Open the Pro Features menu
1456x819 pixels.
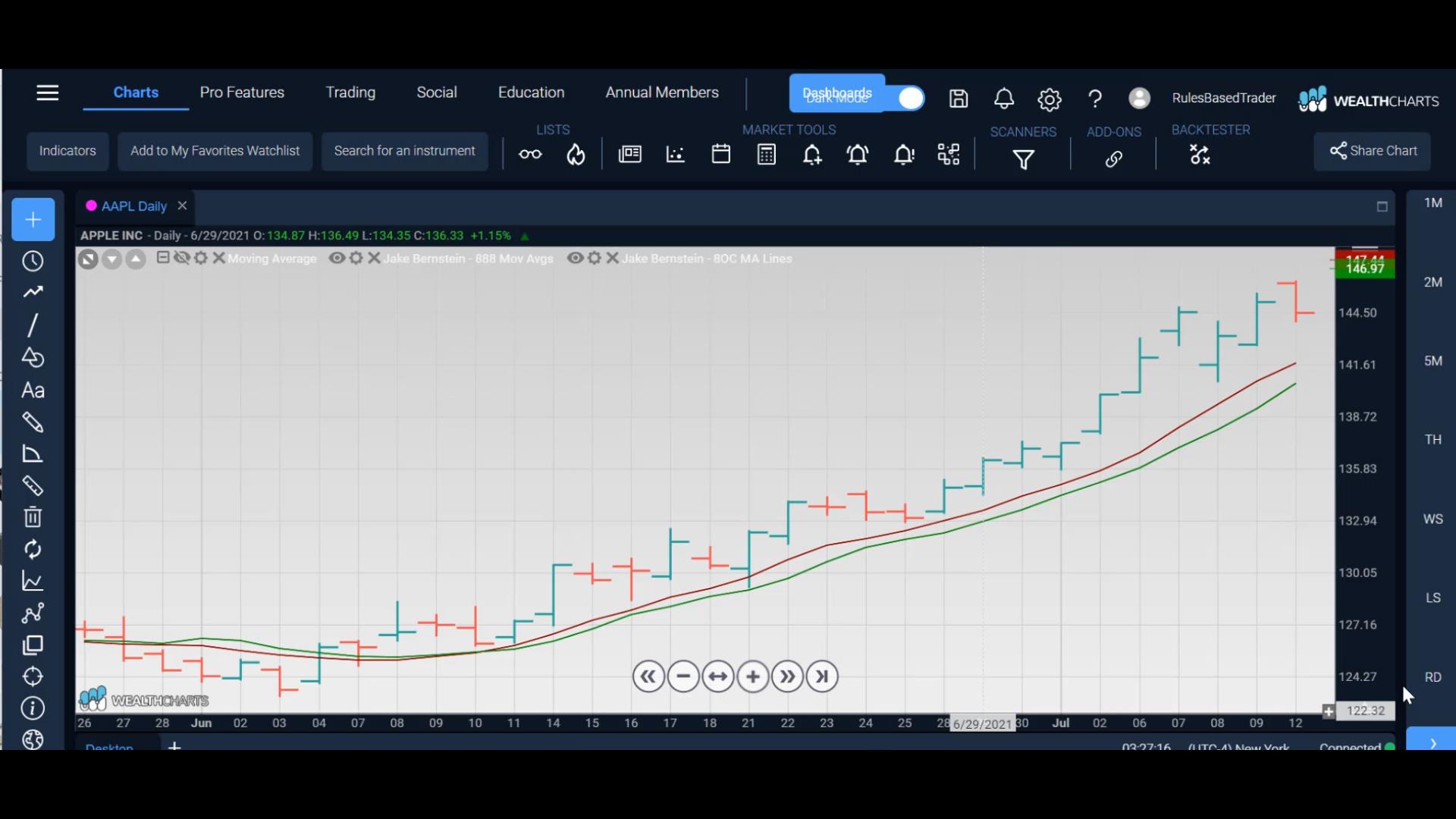(242, 93)
